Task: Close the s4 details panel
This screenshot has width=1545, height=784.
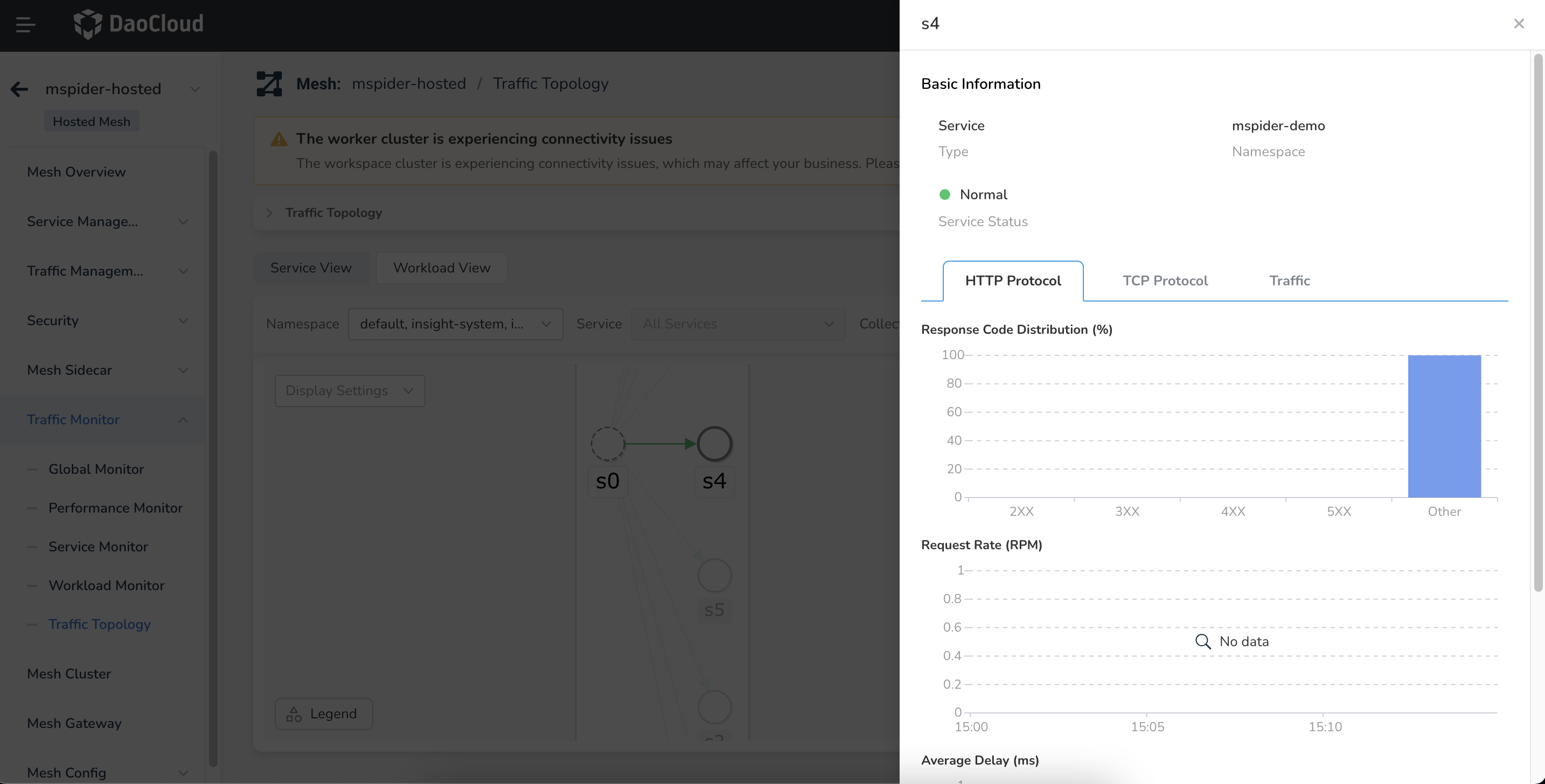Action: pos(1519,24)
